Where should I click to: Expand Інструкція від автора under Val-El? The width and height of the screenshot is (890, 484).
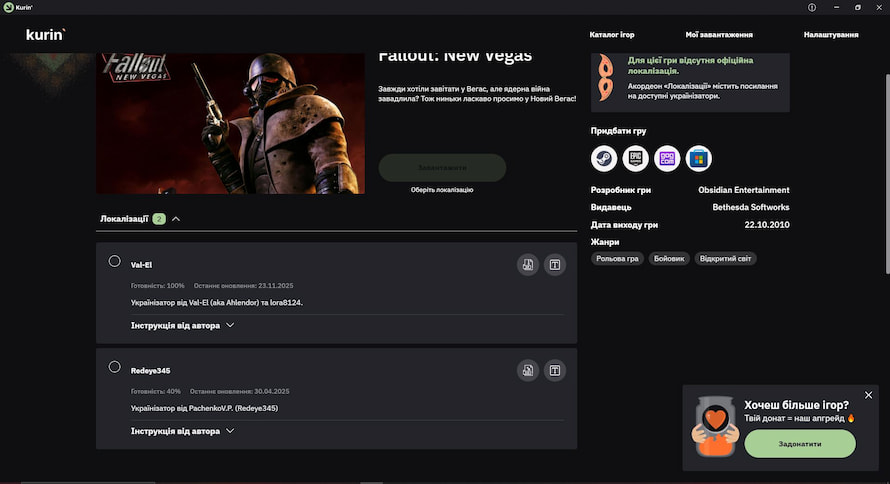coord(182,326)
